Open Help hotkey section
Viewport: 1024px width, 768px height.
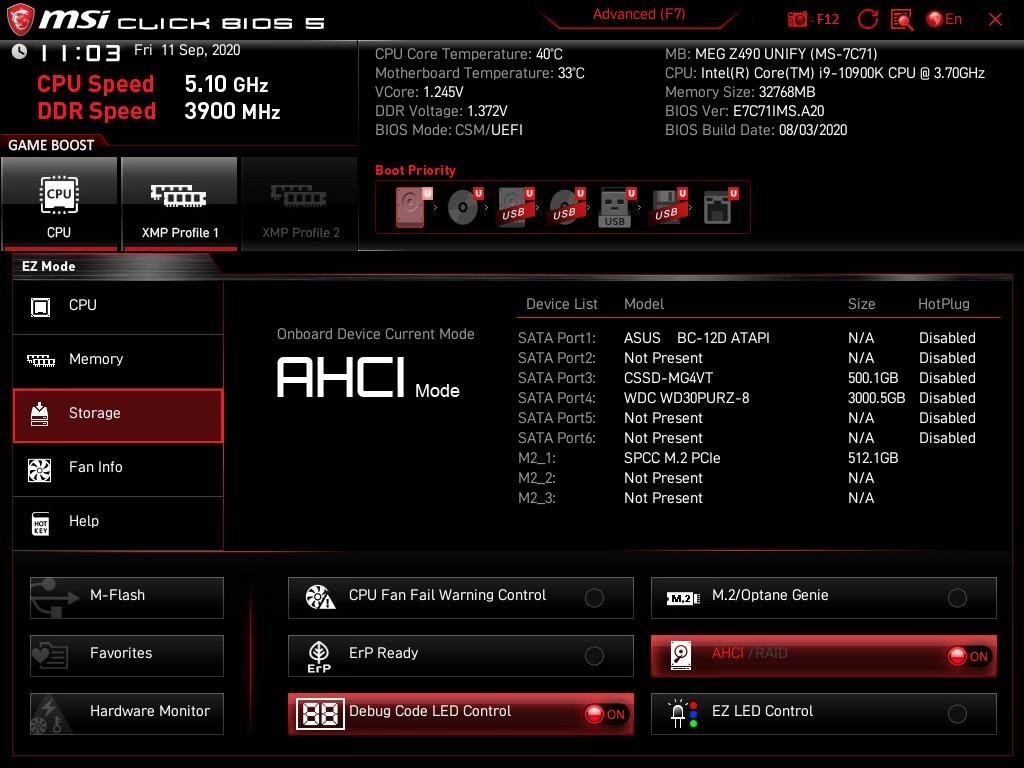(x=118, y=522)
